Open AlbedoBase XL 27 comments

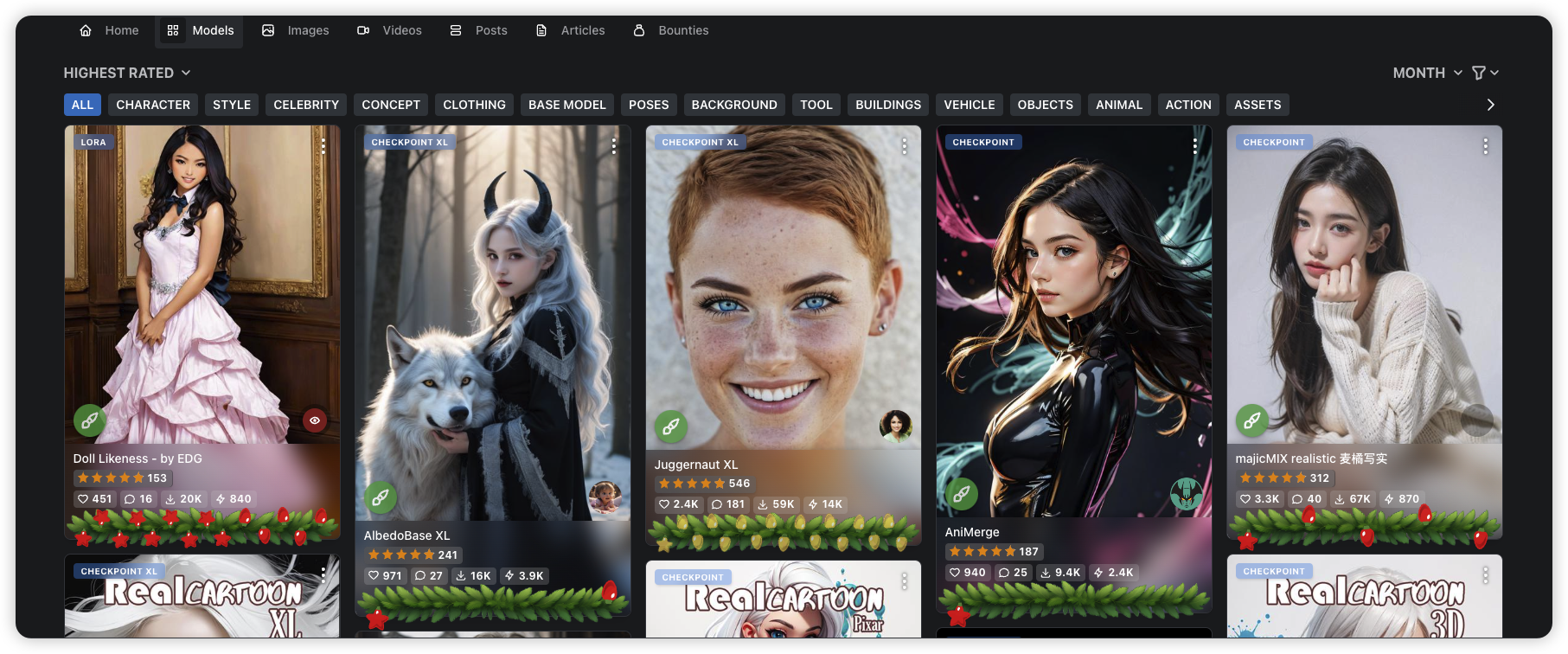pos(428,576)
